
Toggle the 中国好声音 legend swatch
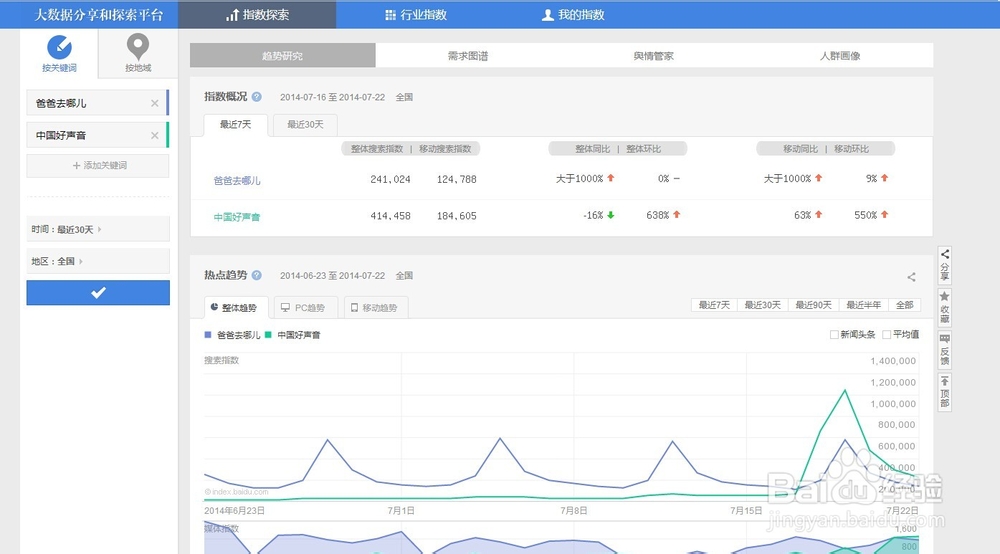pos(268,335)
